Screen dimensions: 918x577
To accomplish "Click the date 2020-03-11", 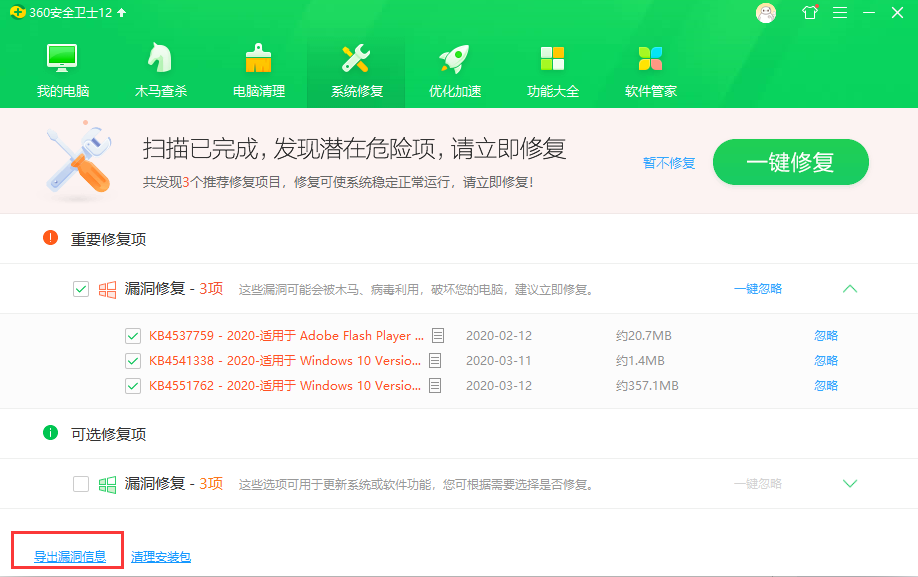I will [499, 361].
